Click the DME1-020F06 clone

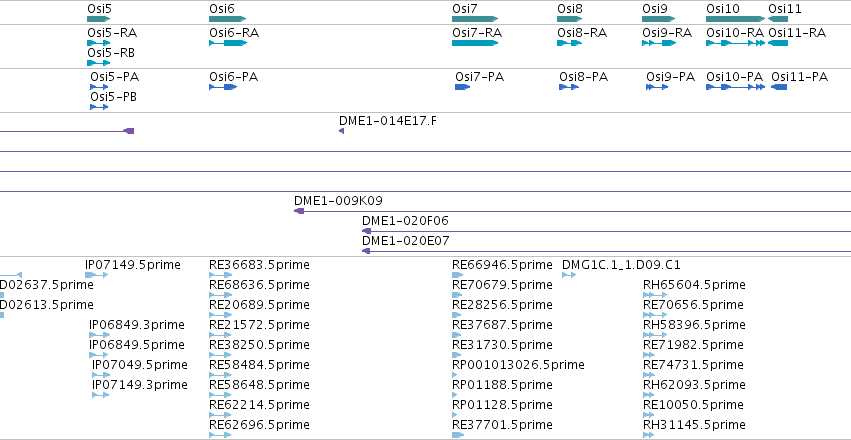tap(606, 231)
